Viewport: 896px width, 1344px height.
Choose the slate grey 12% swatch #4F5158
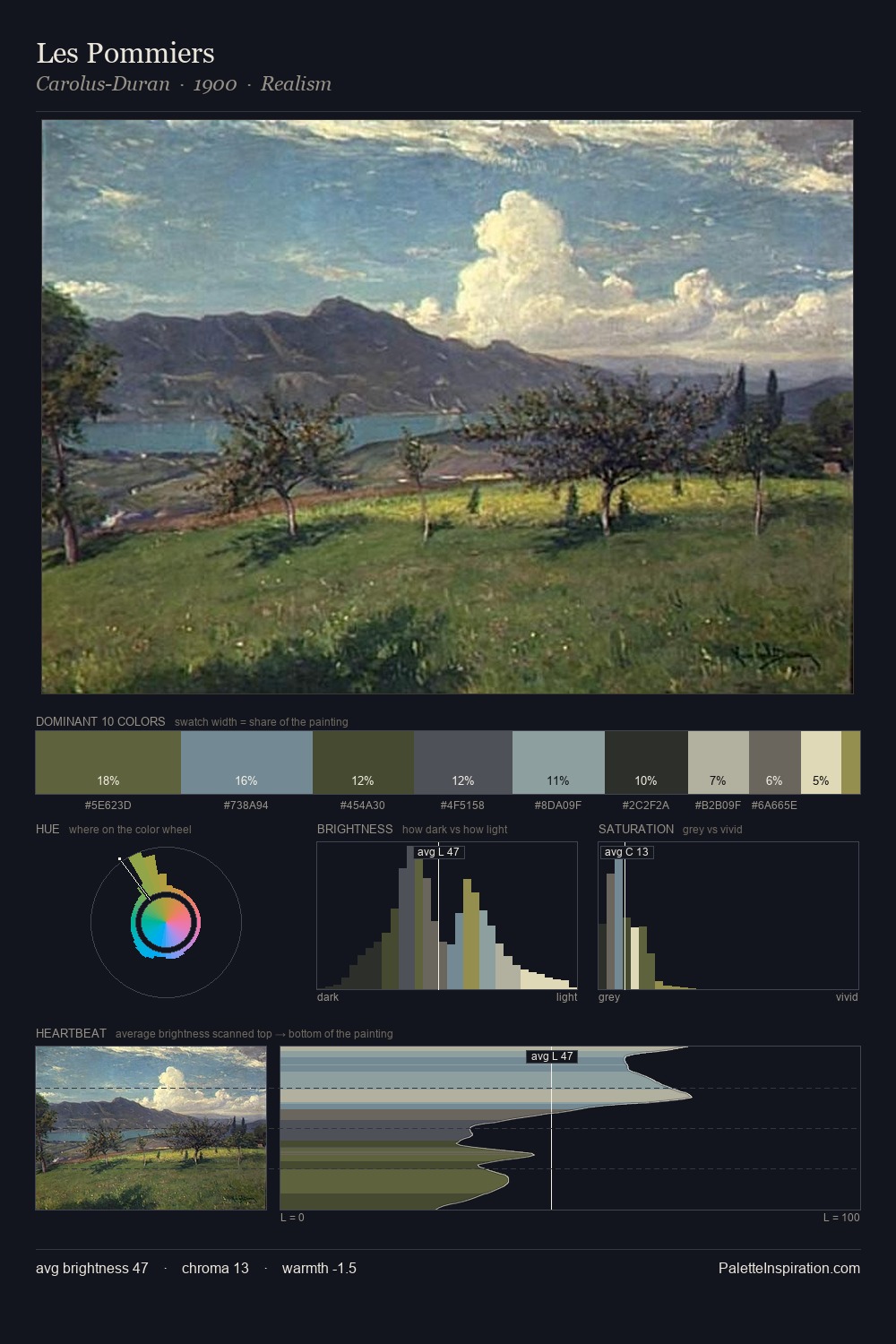[x=463, y=762]
